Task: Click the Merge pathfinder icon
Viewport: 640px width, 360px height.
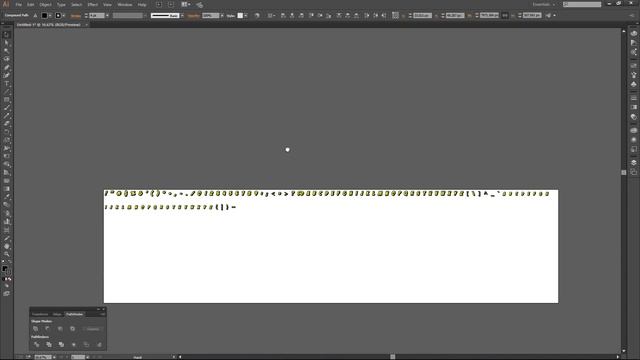Action: [61, 344]
